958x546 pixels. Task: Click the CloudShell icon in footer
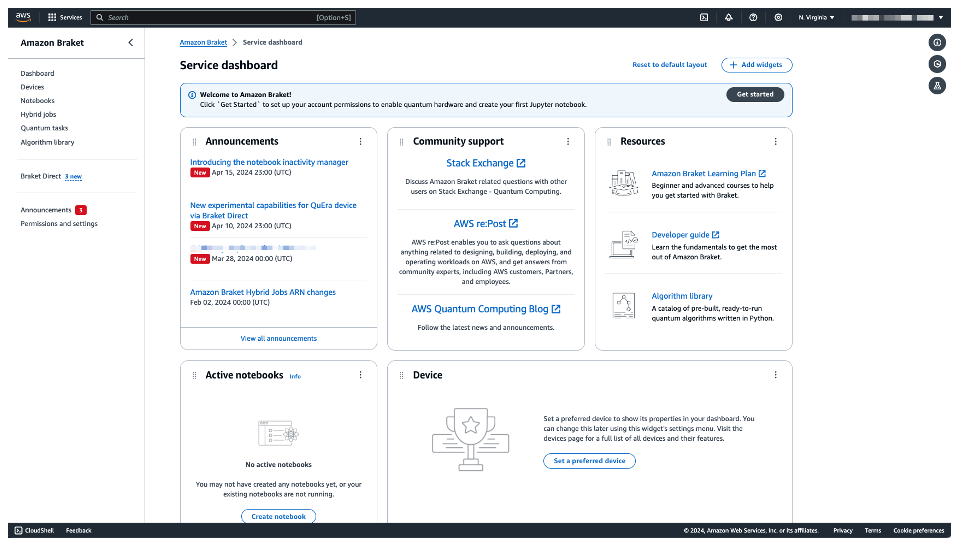point(18,530)
